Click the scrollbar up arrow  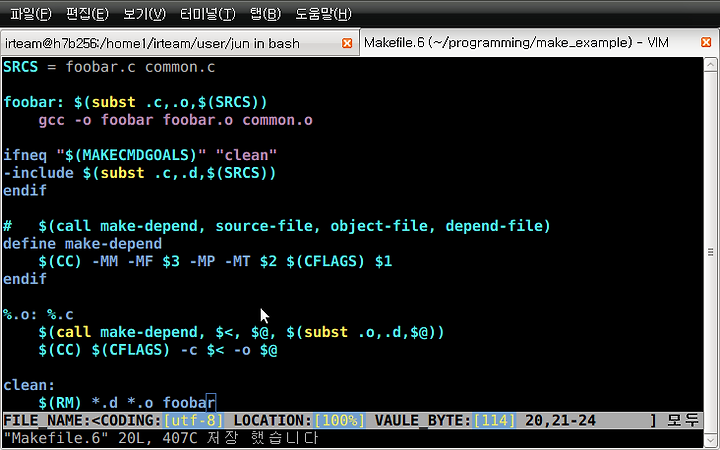(710, 65)
